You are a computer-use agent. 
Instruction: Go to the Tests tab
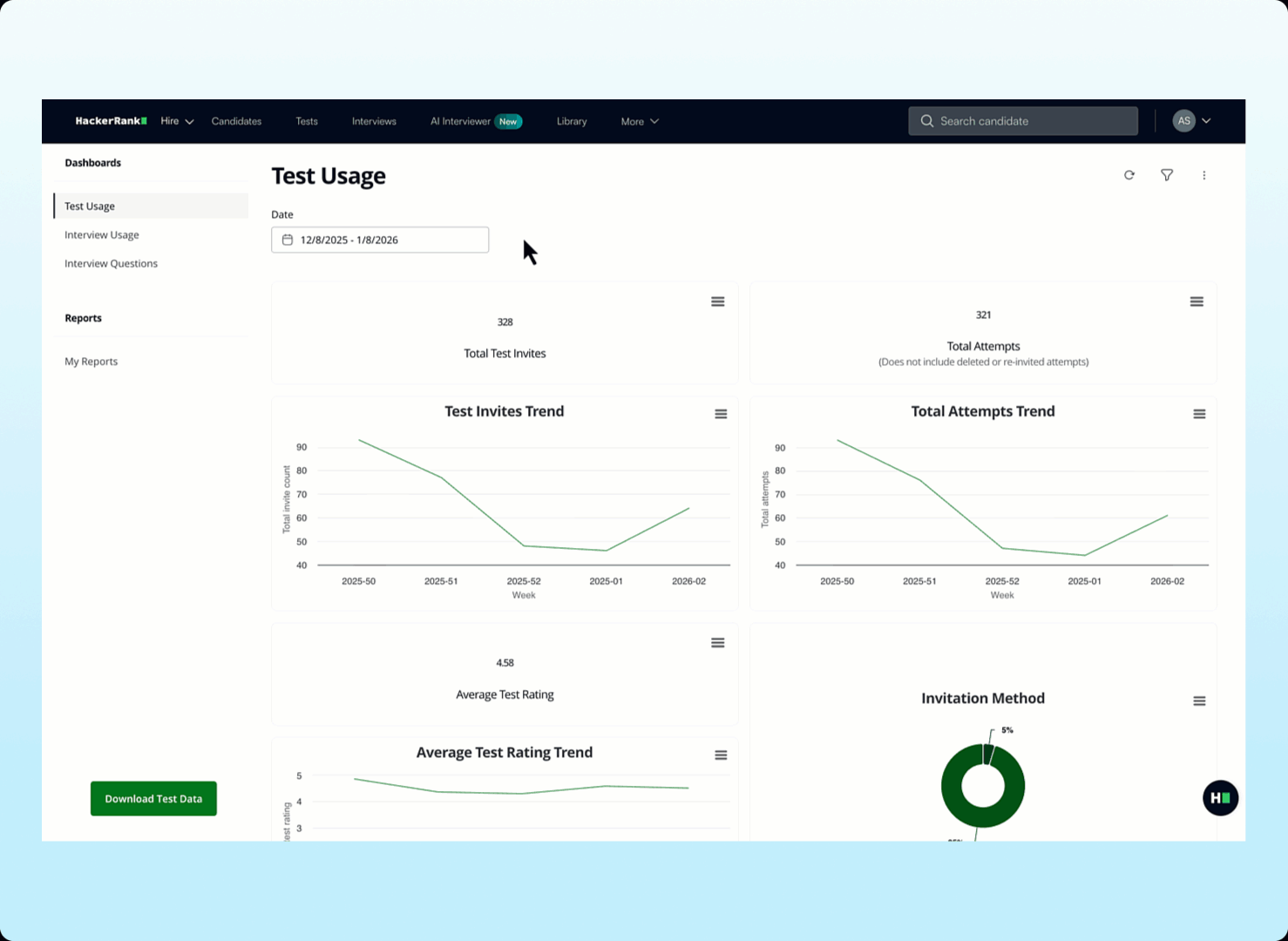(x=307, y=121)
